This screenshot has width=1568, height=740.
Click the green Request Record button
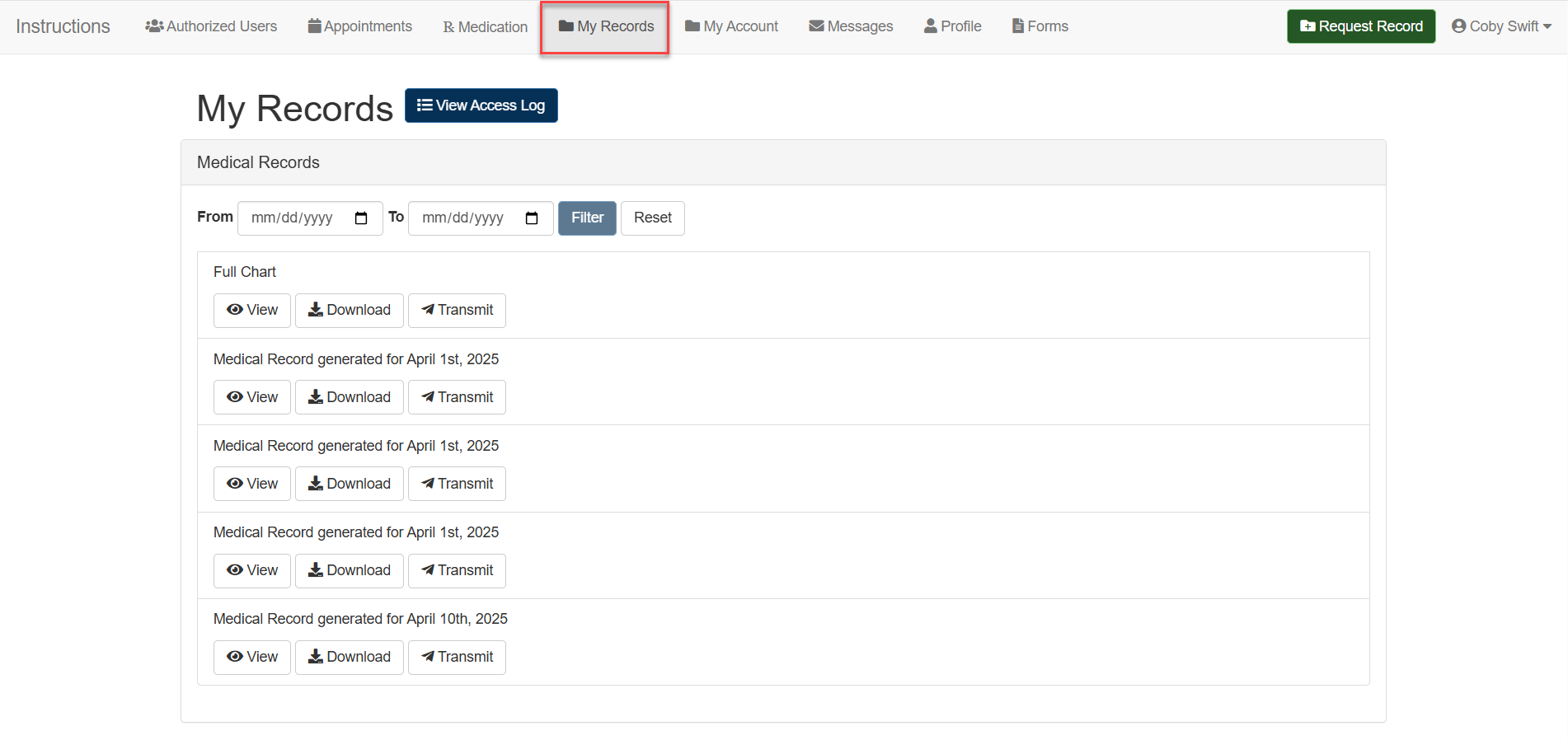[x=1361, y=26]
